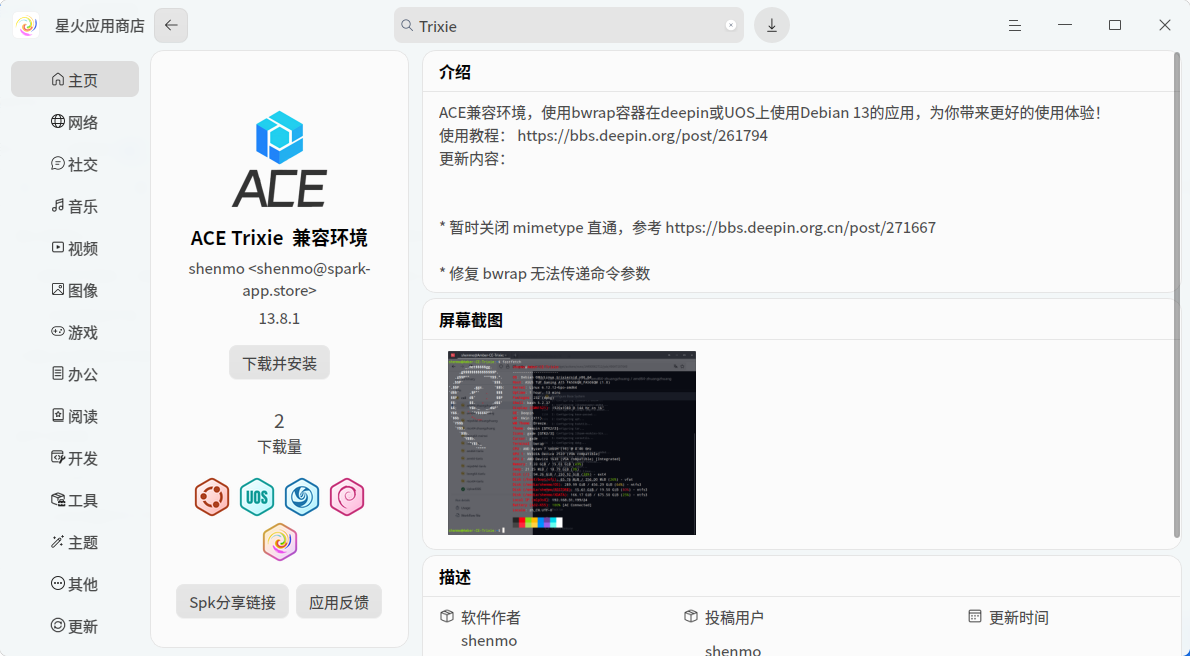Click 应用反馈 app feedback button

338,602
